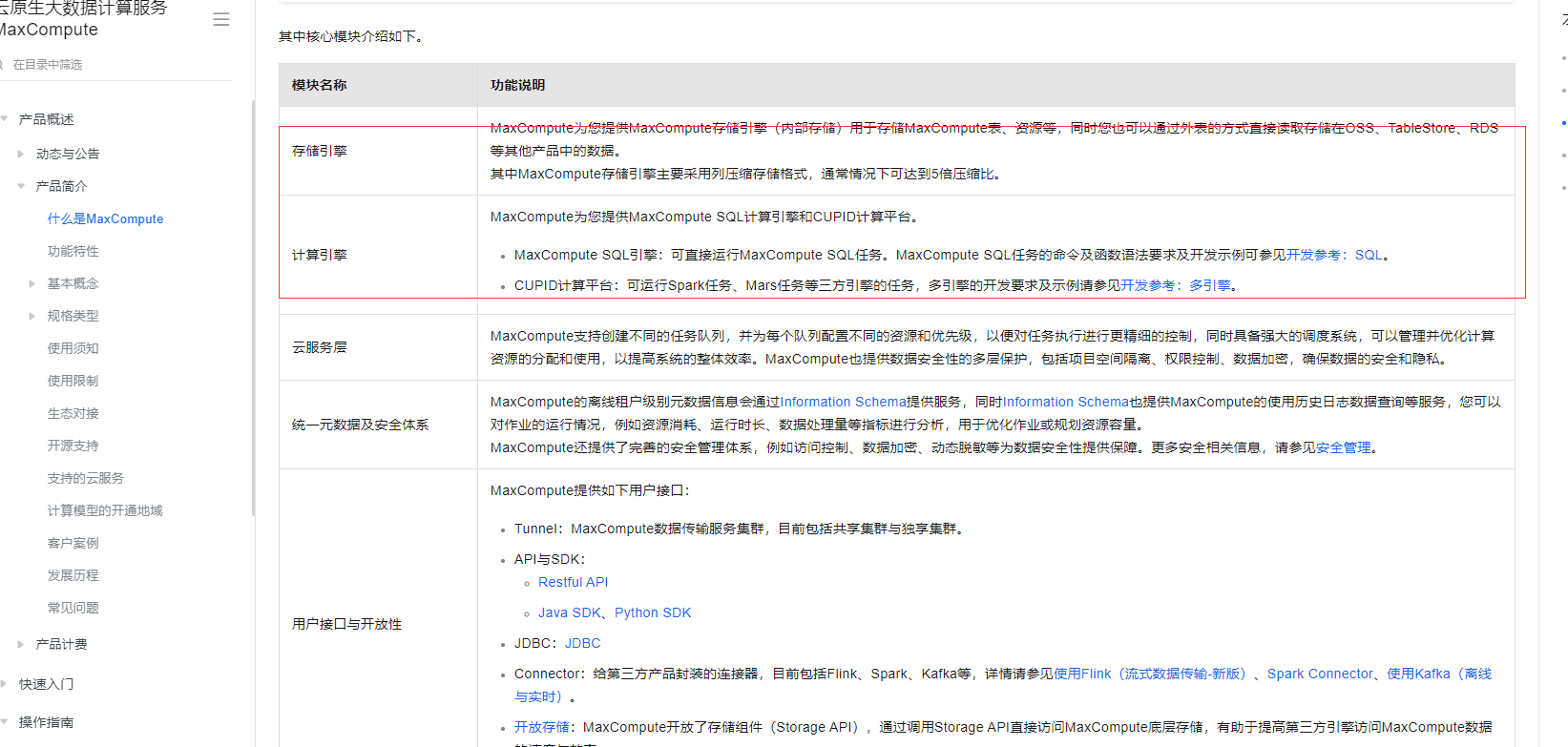The width and height of the screenshot is (1568, 747).
Task: Open the Spark Connector link
Action: point(1320,674)
